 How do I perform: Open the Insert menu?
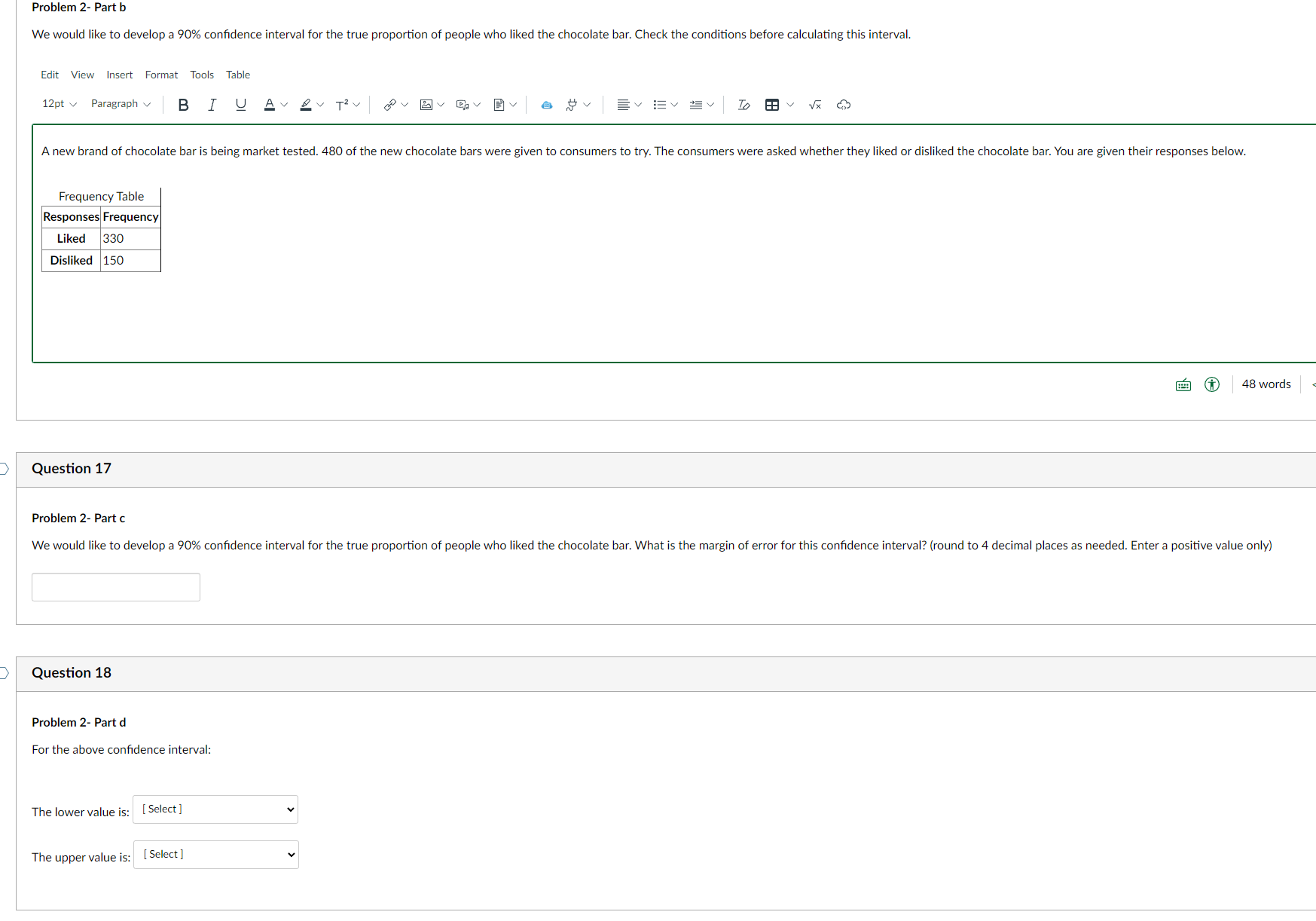119,75
